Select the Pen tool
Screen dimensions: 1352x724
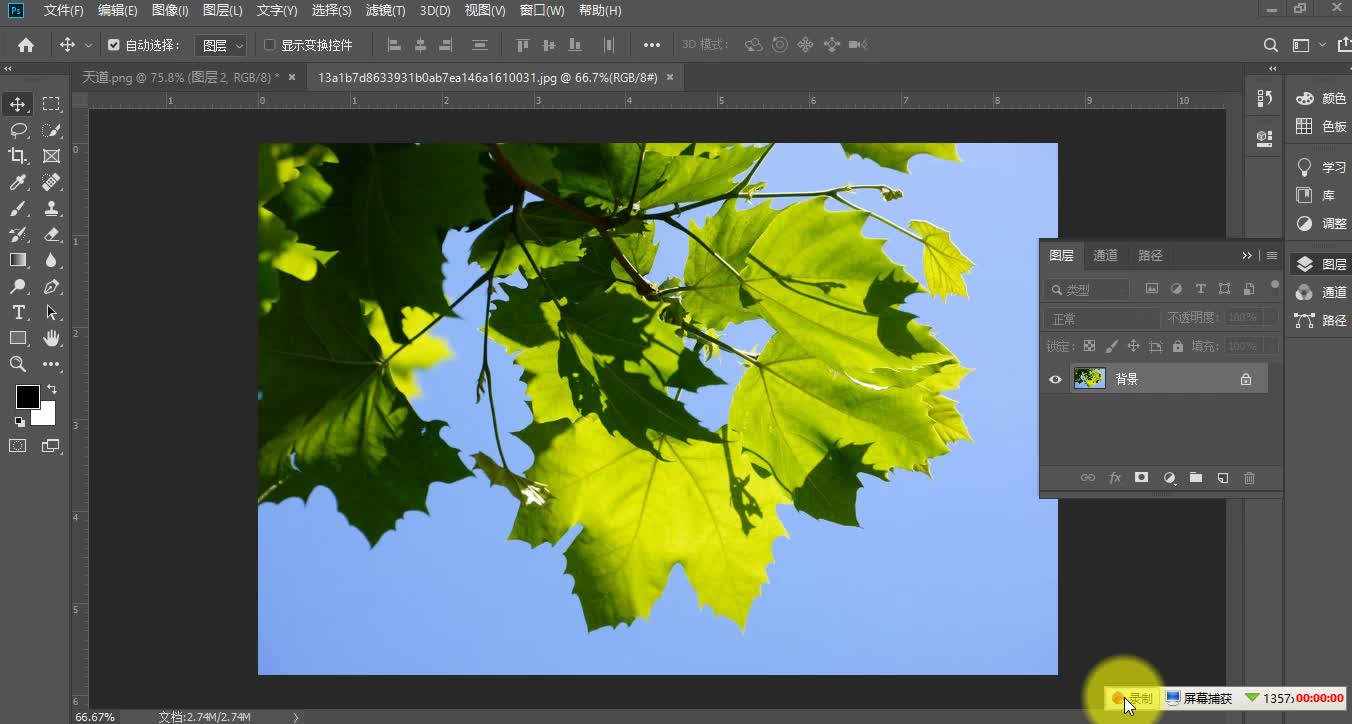(x=51, y=286)
